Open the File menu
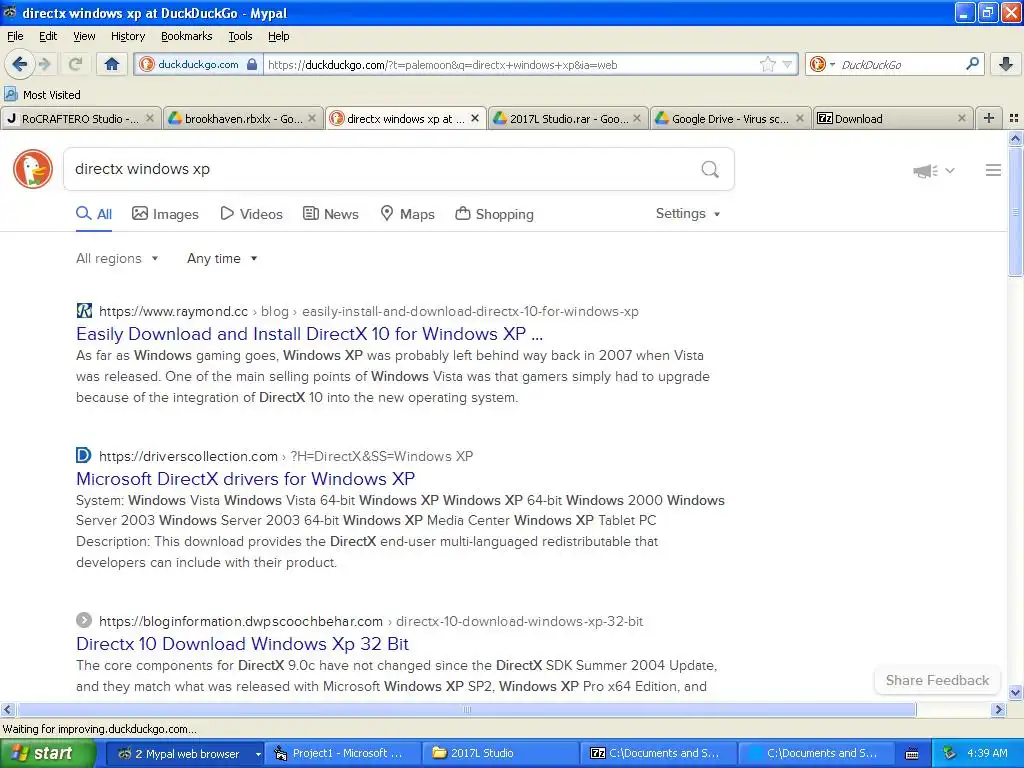This screenshot has height=768, width=1024. click(x=15, y=36)
